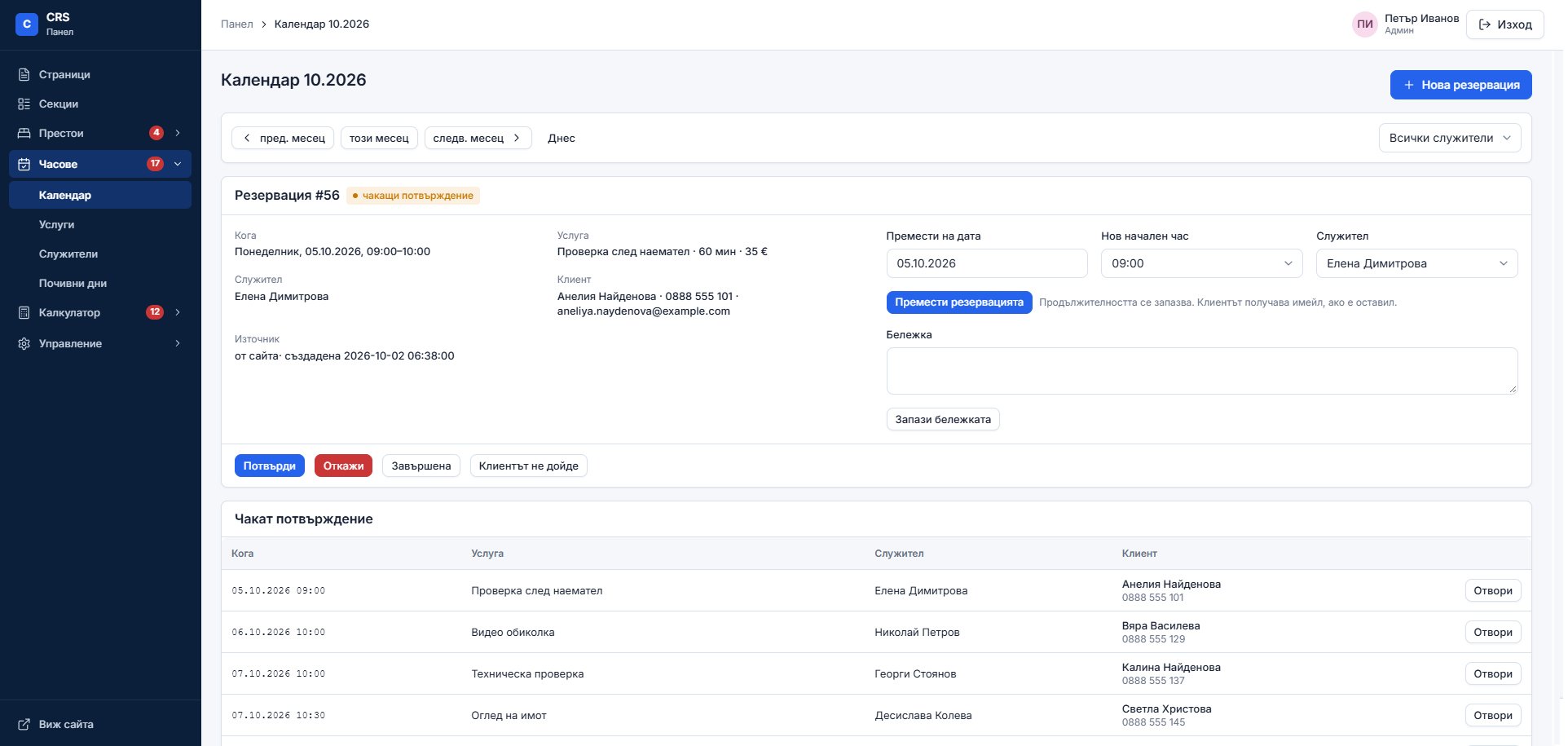Open Вяра Василева's reservation with Отвори
The height and width of the screenshot is (746, 1568).
point(1493,632)
